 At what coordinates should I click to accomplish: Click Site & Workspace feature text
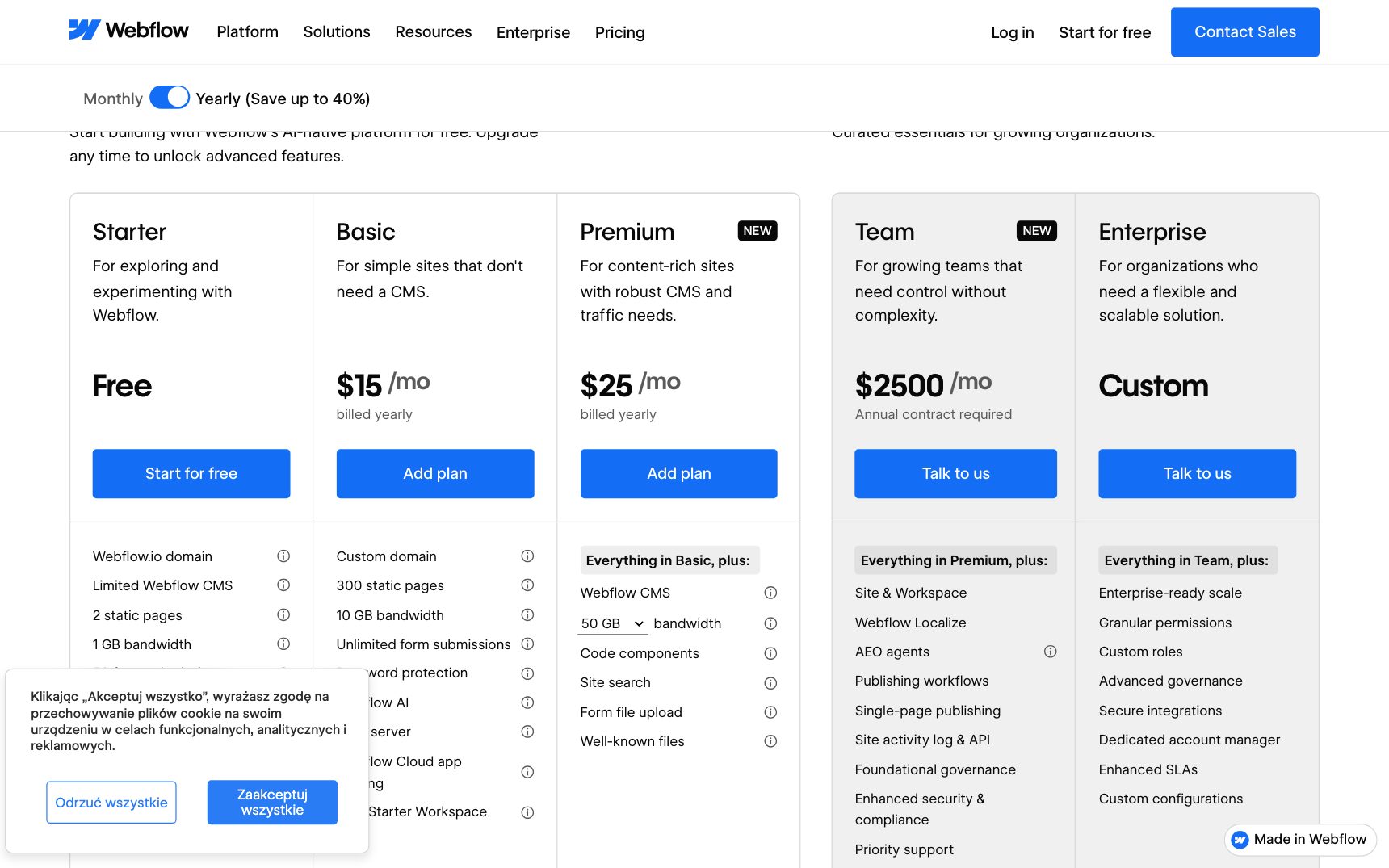click(x=911, y=593)
